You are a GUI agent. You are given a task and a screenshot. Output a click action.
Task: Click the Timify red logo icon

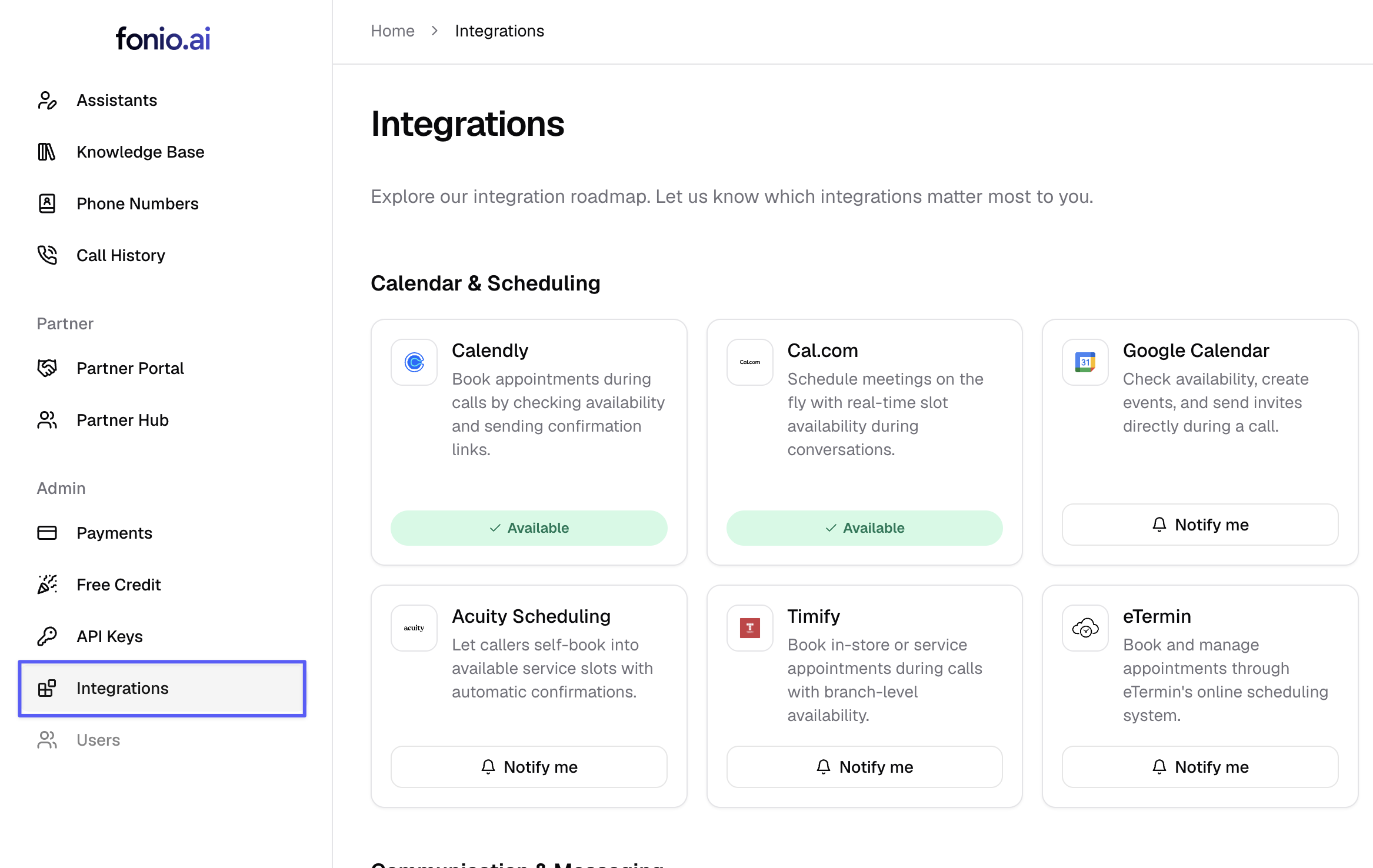[749, 628]
